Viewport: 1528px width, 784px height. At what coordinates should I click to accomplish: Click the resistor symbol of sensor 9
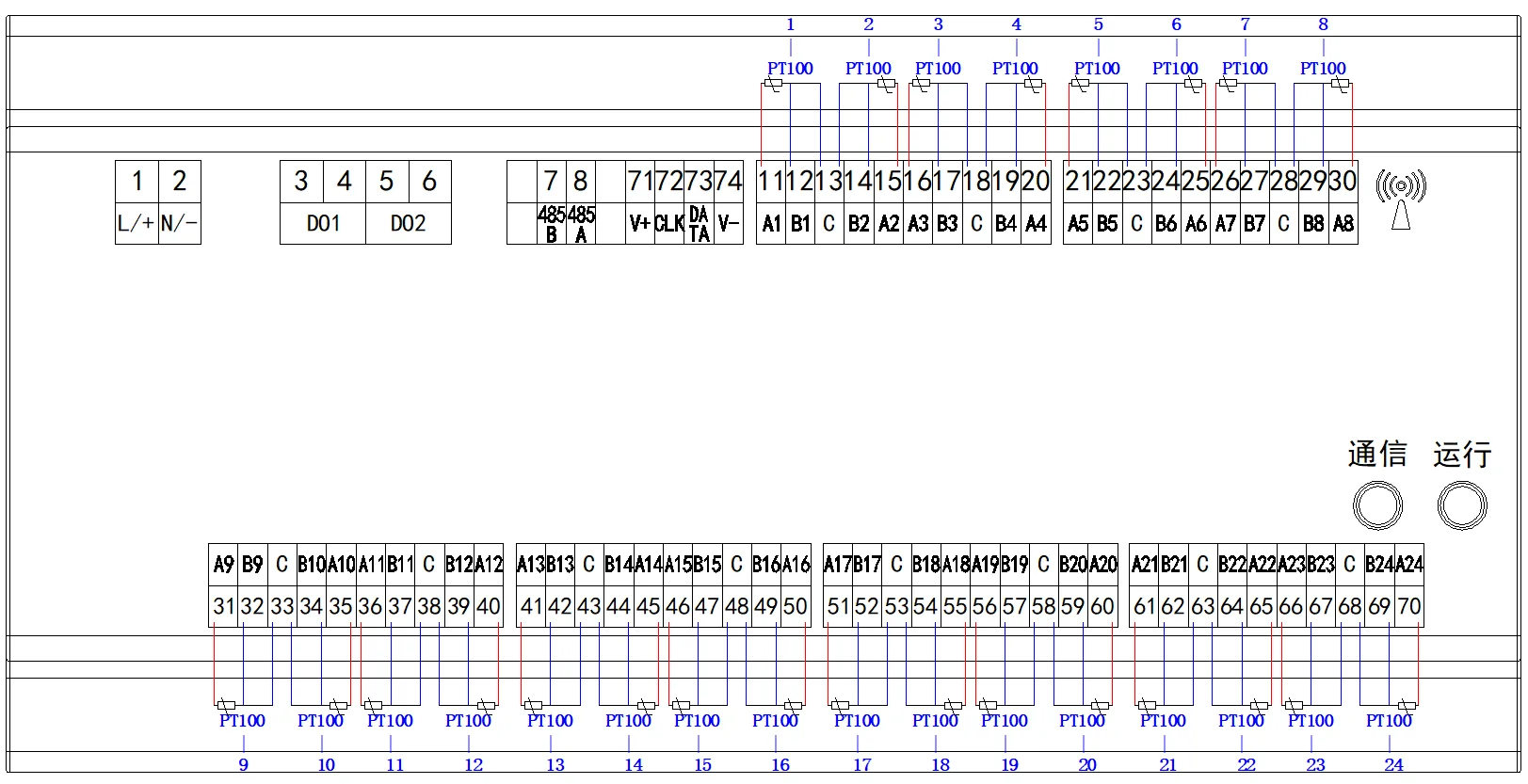pyautogui.click(x=226, y=705)
